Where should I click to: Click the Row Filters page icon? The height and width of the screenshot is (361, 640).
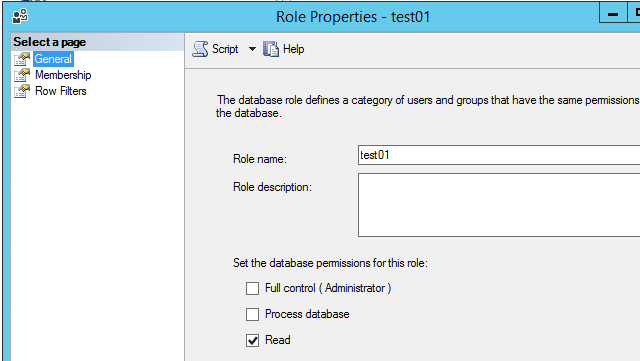(22, 91)
